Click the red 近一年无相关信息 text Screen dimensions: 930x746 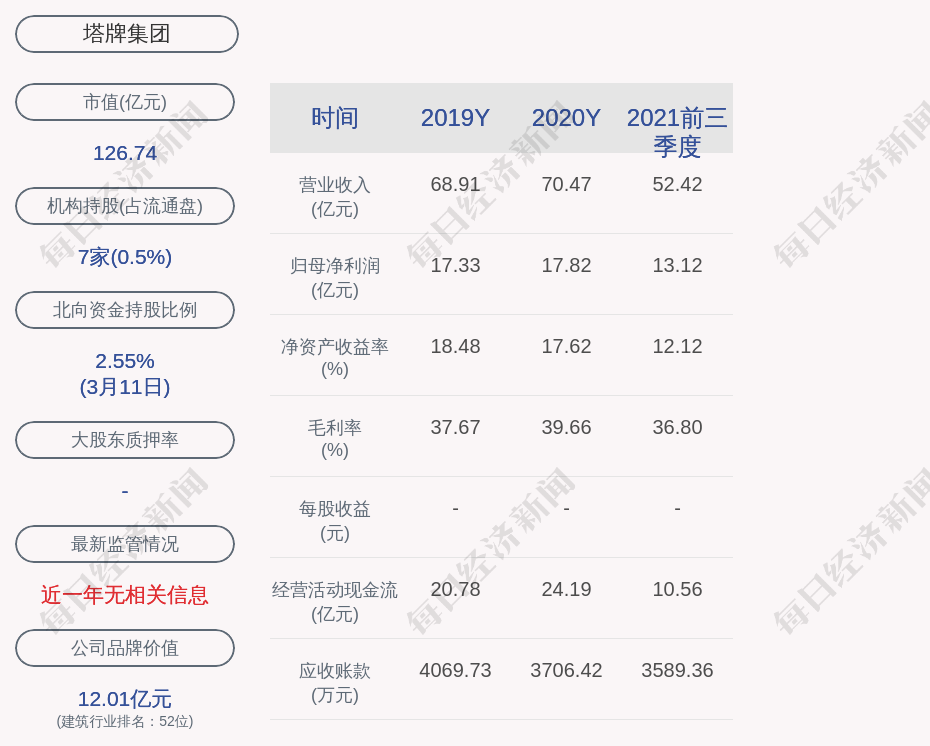pyautogui.click(x=125, y=595)
